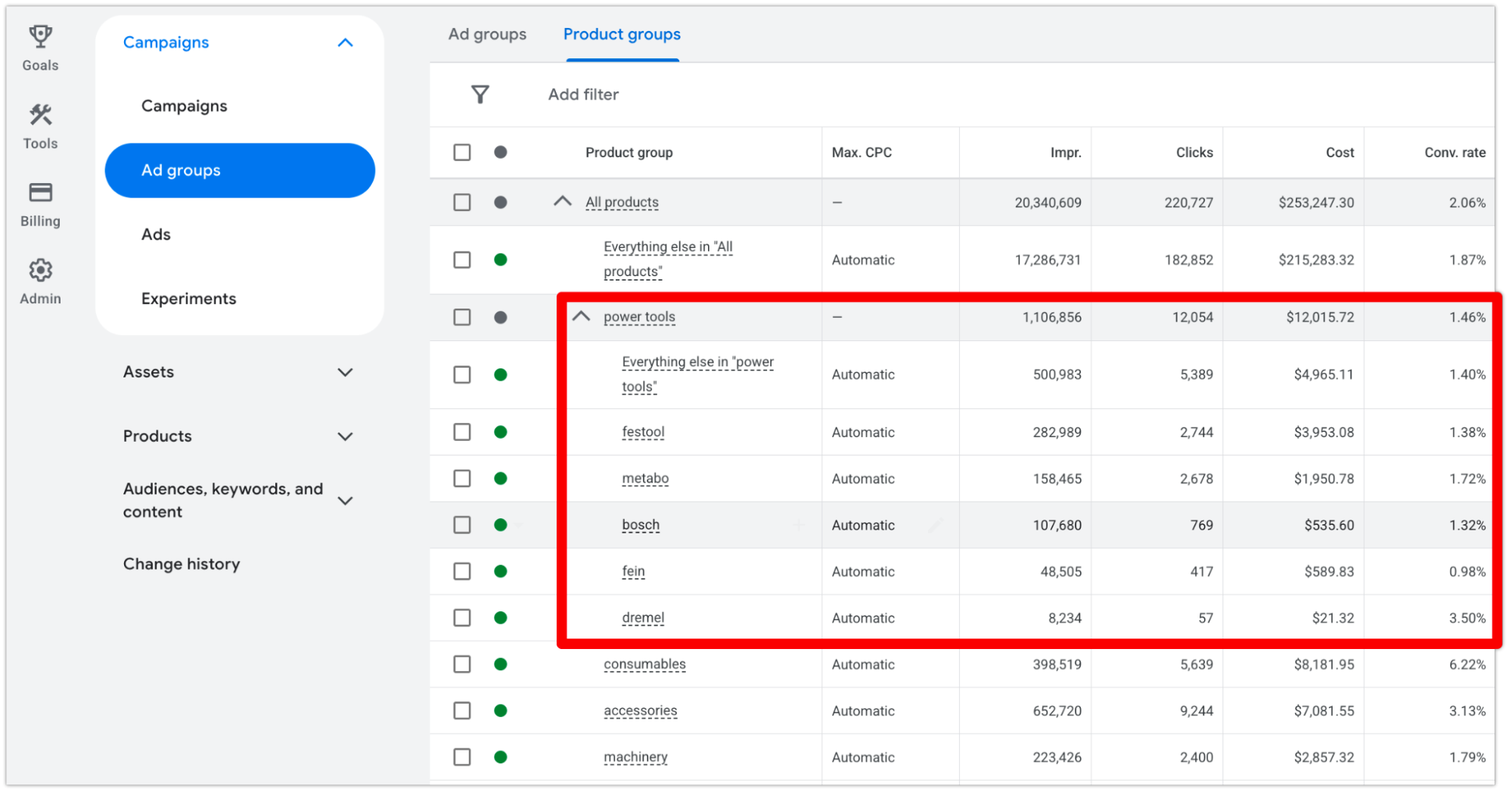Select the festool row checkbox
The height and width of the screenshot is (792, 1512).
click(462, 432)
